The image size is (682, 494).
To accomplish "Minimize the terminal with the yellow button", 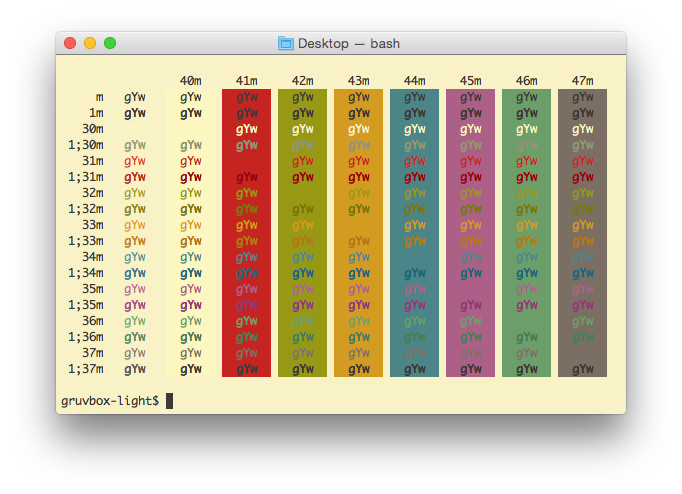I will pos(90,43).
